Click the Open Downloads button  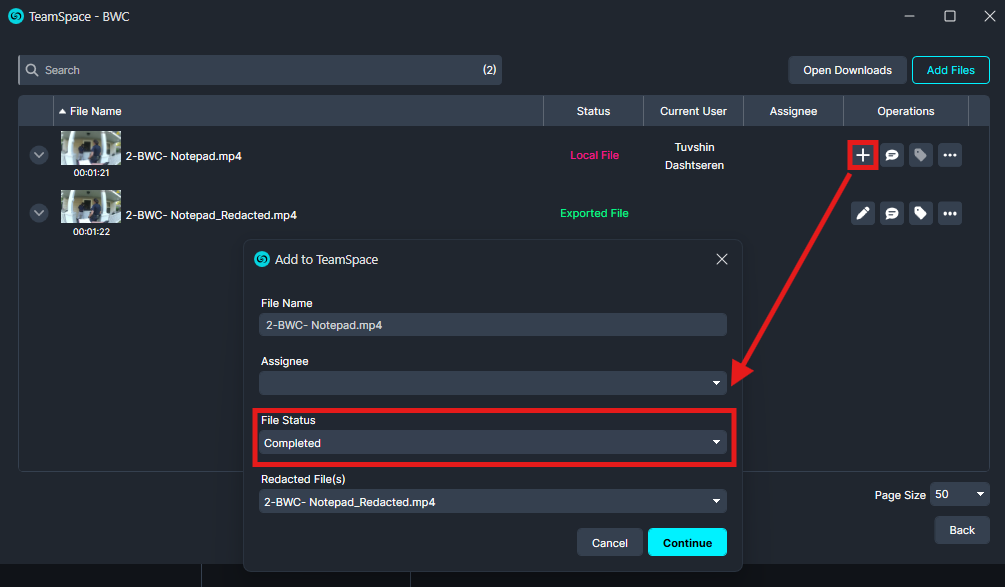click(847, 70)
